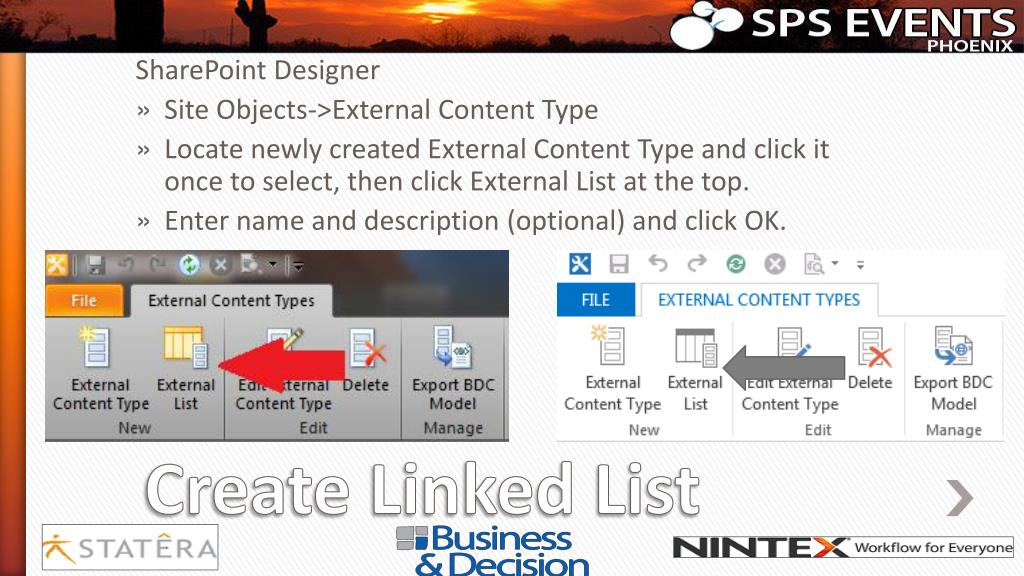Open the preview dropdown arrow in the dark toolbar
Screen dimensions: 1024x576
(272, 264)
